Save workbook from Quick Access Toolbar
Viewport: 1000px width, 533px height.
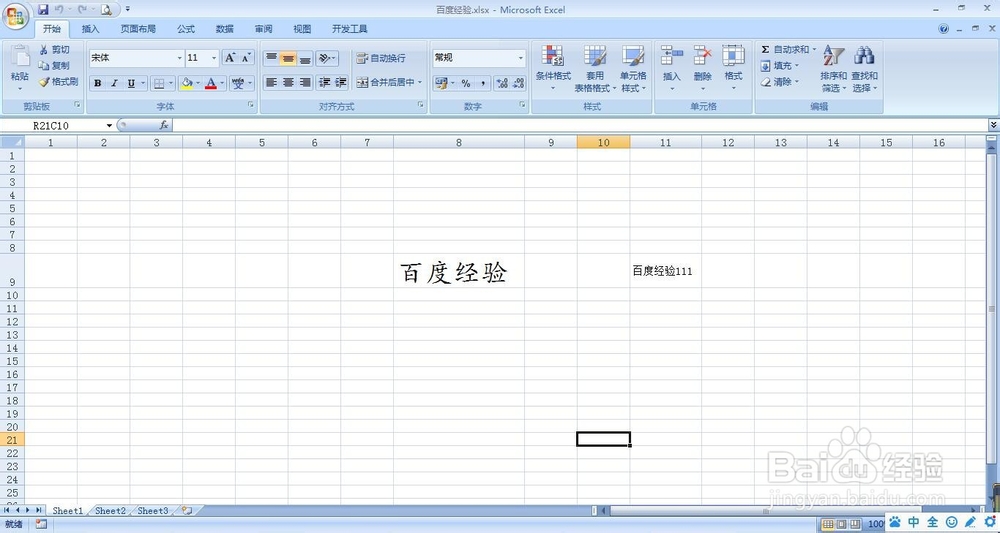tap(43, 10)
